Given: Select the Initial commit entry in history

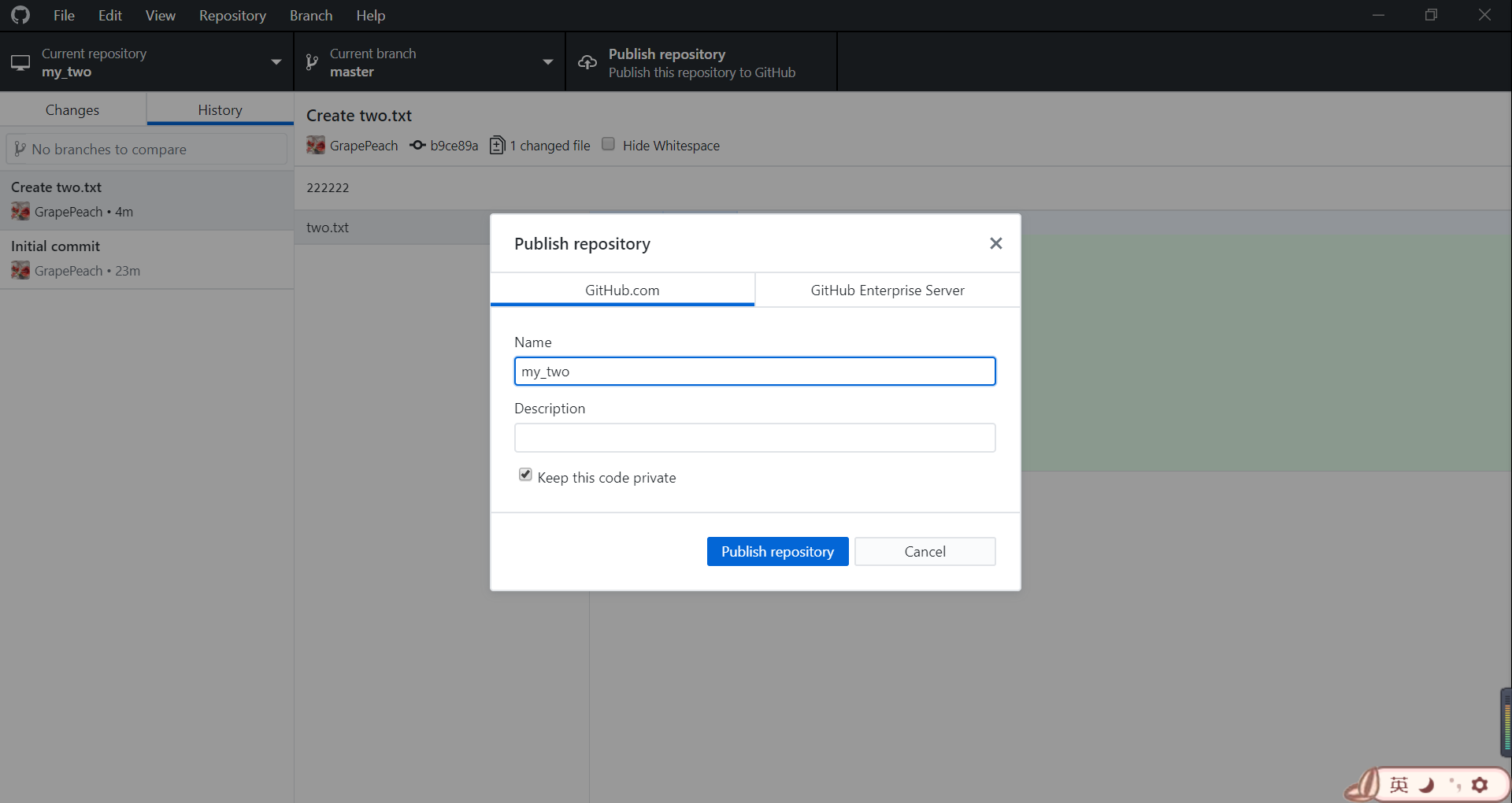Looking at the screenshot, I should click(146, 259).
